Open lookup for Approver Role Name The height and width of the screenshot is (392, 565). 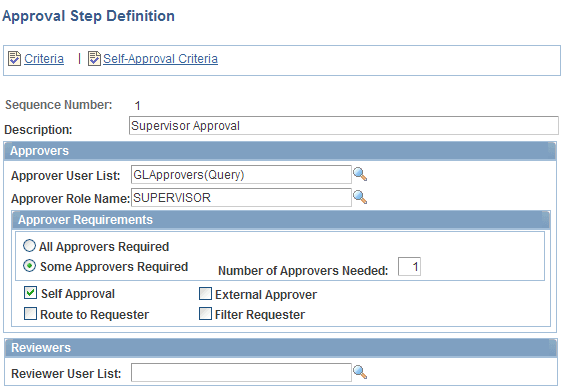coord(360,197)
